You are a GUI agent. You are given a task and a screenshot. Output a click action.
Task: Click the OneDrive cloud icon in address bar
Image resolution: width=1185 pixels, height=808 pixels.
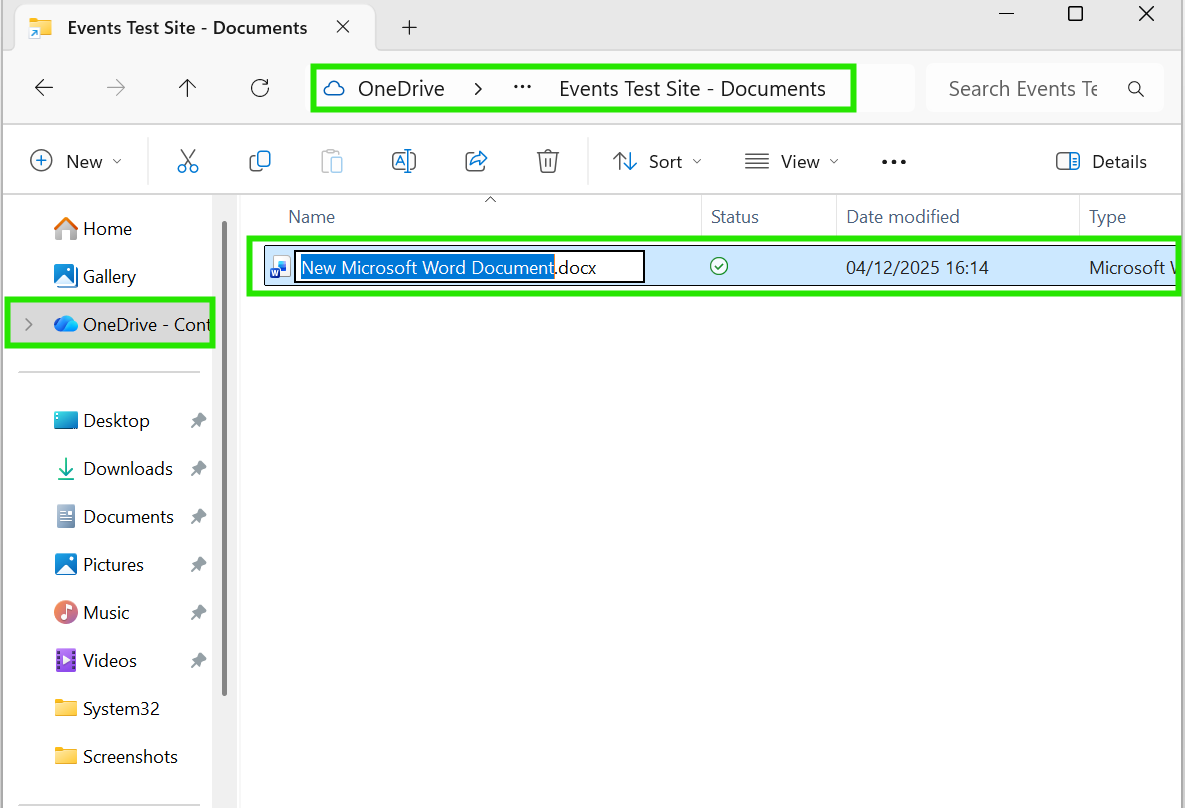334,88
